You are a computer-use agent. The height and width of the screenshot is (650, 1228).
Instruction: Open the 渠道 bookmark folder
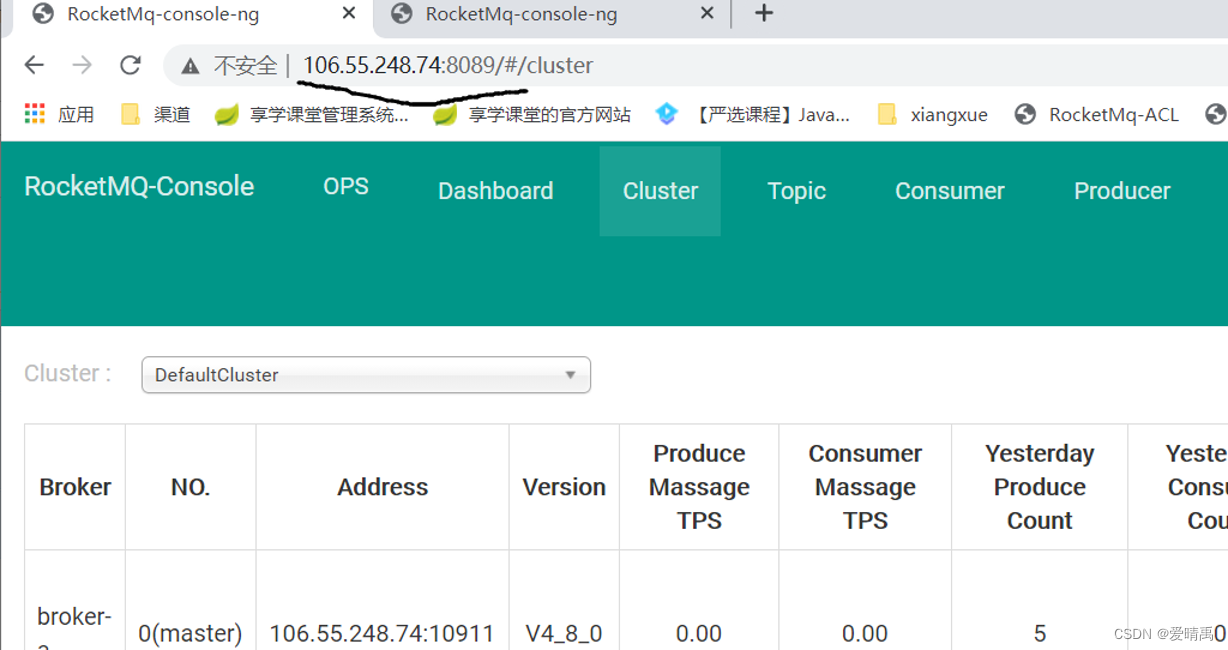point(156,114)
